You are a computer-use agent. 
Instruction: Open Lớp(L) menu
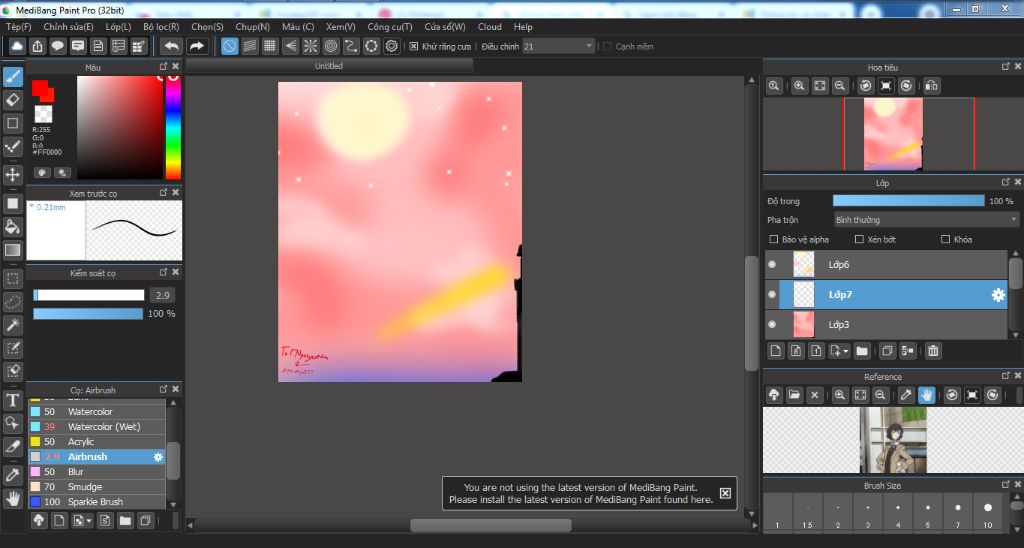pyautogui.click(x=118, y=27)
